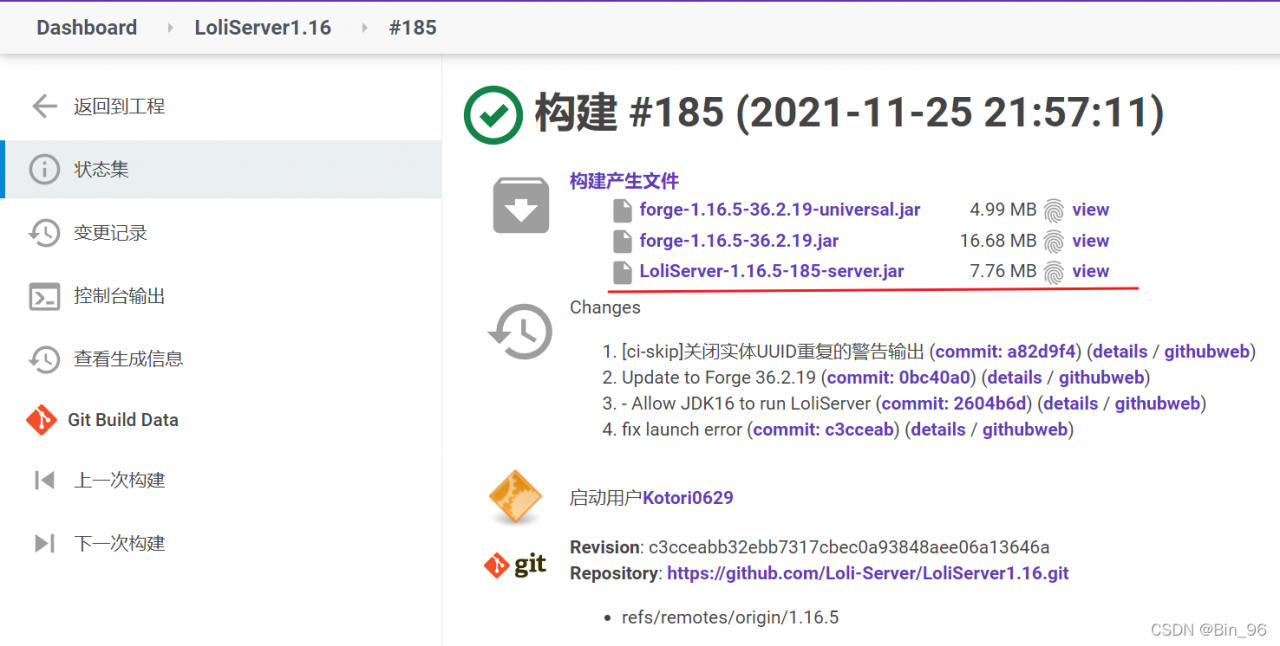The width and height of the screenshot is (1280, 646).
Task: Click the back arrow icon beside 返回到工程
Action: point(44,106)
